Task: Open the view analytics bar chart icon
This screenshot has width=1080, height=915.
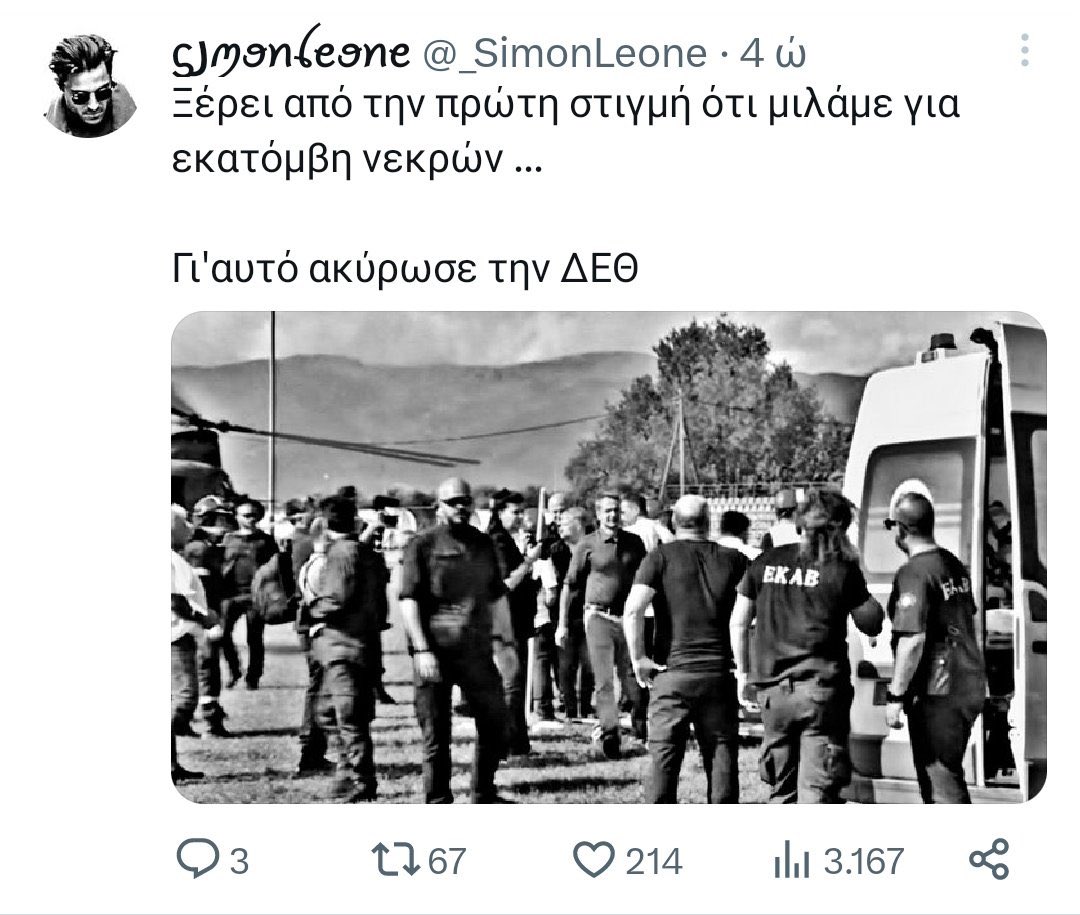Action: click(x=791, y=861)
